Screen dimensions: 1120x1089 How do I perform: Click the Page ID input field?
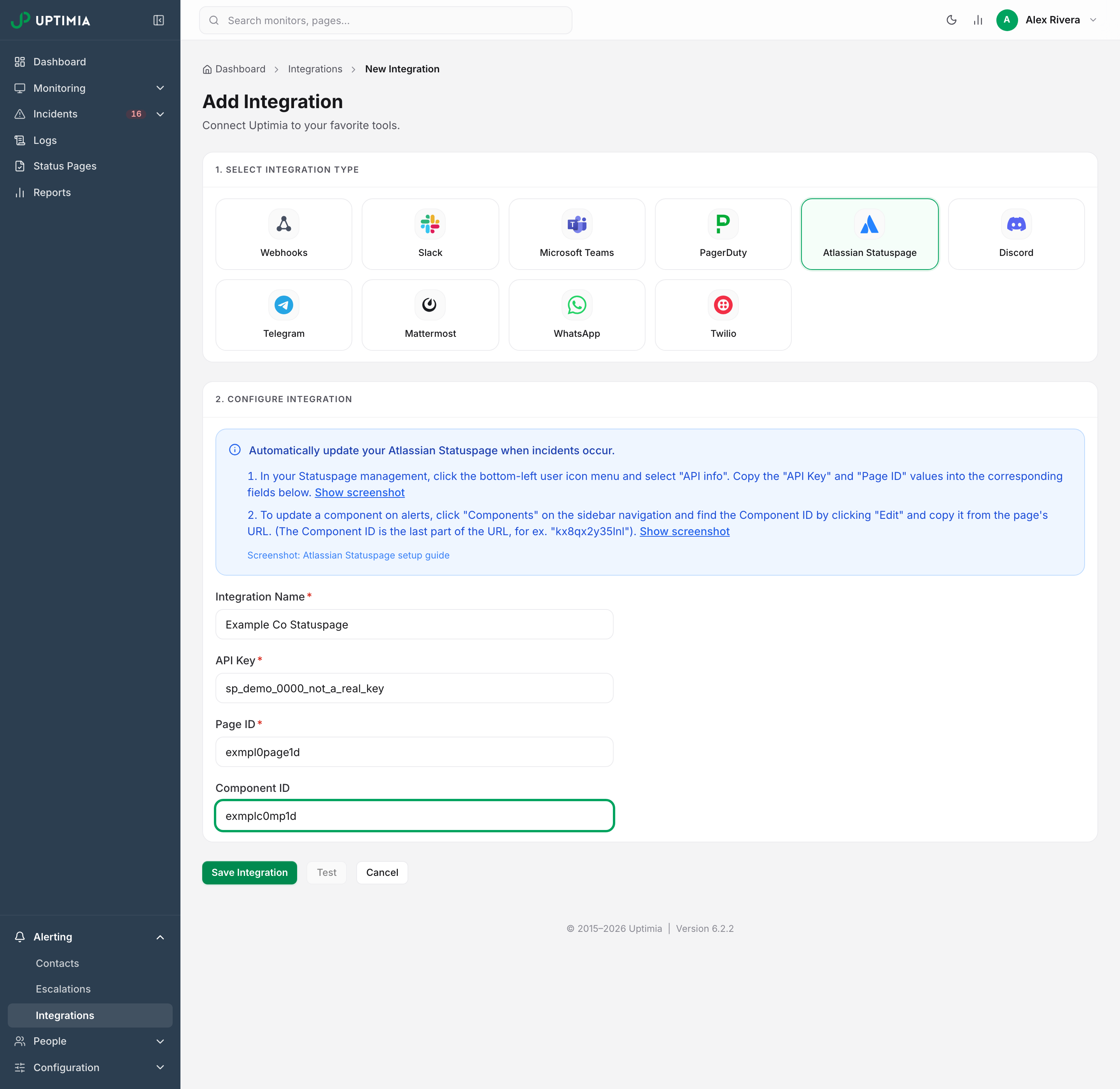pos(414,752)
